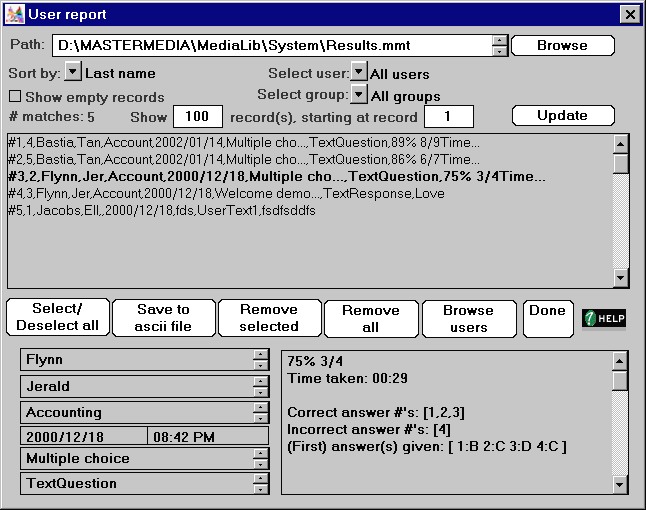Open the Select group dropdown

coord(358,94)
